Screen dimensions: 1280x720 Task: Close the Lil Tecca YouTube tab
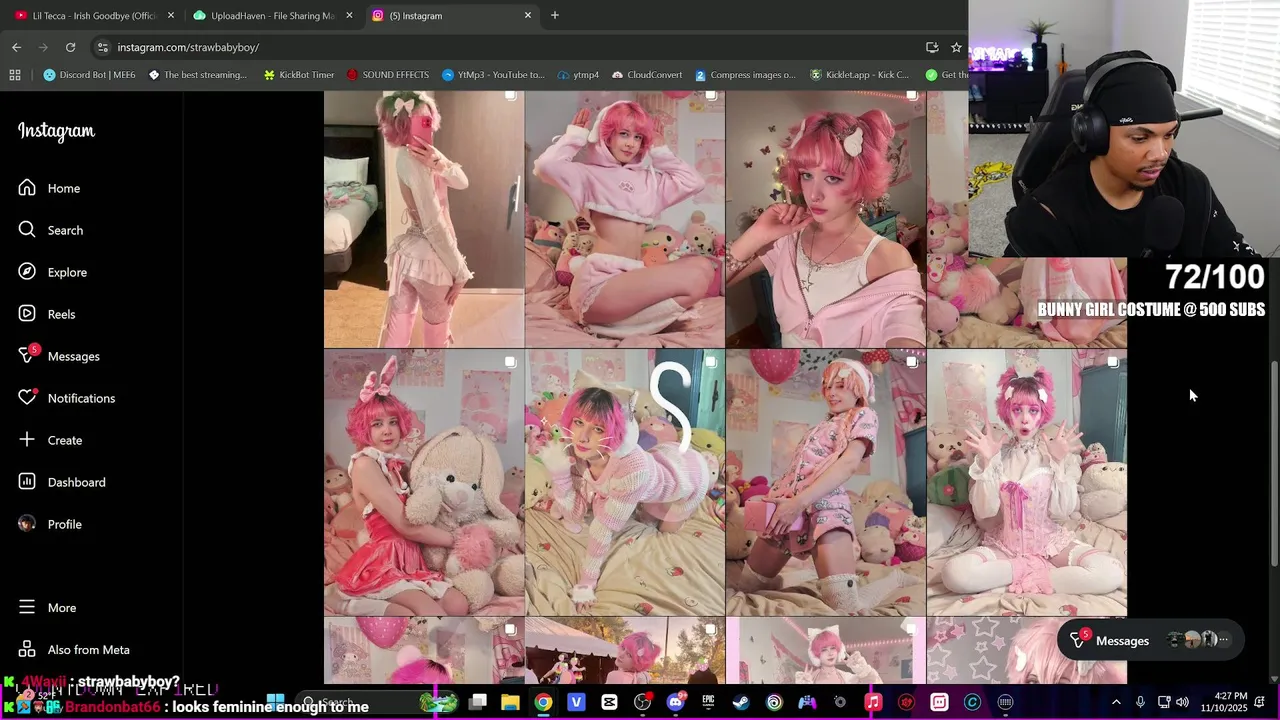tap(171, 15)
